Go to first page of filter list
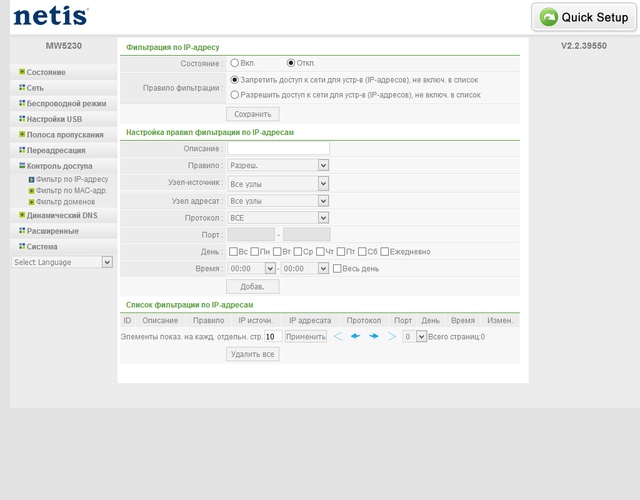Viewport: 640px width, 500px height. click(x=338, y=336)
